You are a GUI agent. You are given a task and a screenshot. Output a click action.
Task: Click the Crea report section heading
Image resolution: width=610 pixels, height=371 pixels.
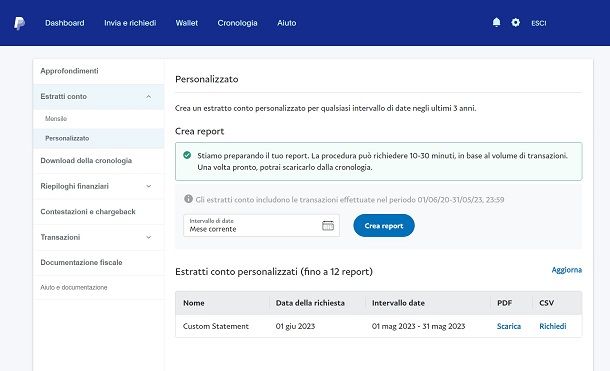[x=200, y=131]
